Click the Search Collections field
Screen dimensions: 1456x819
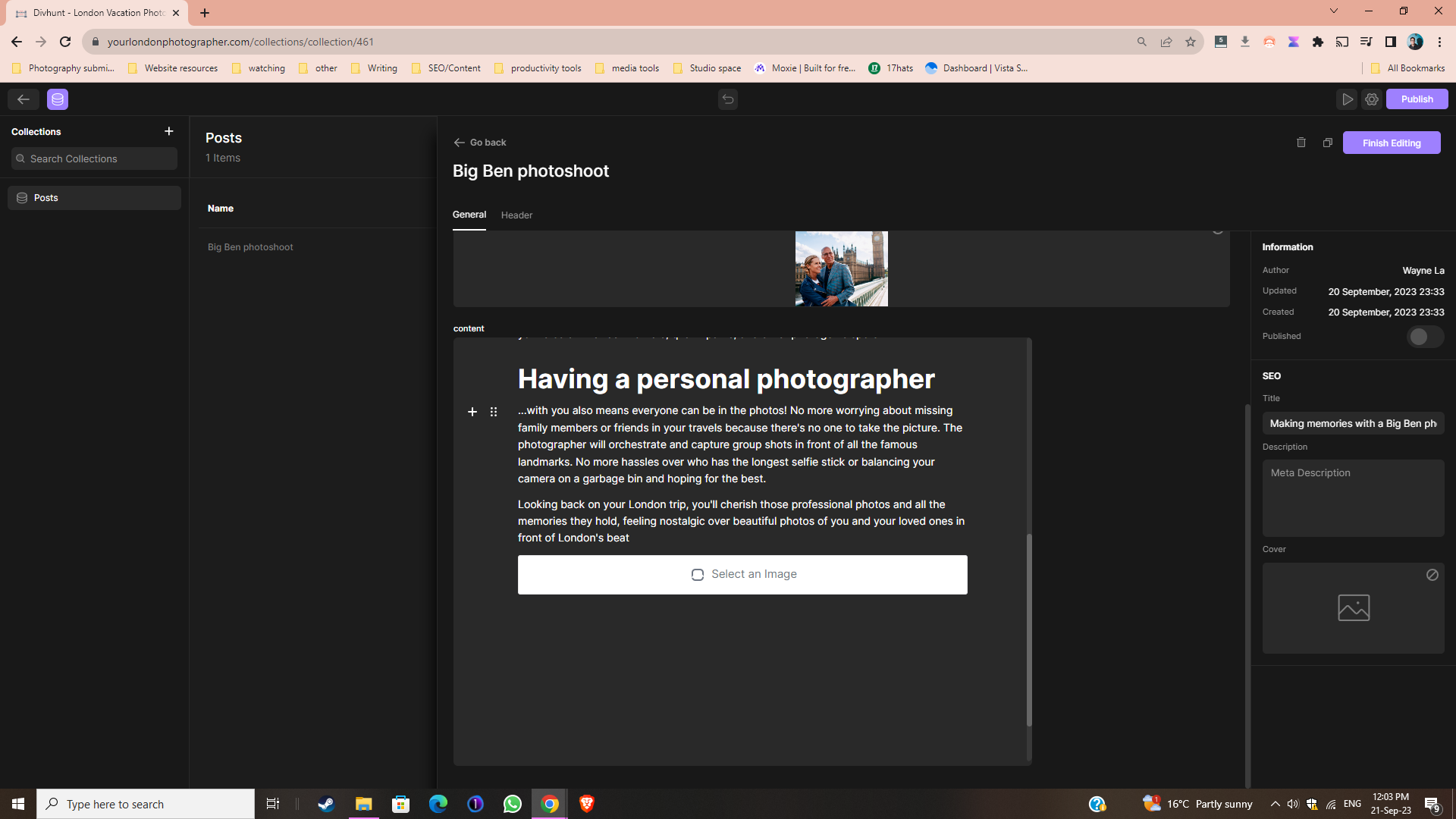pyautogui.click(x=94, y=158)
